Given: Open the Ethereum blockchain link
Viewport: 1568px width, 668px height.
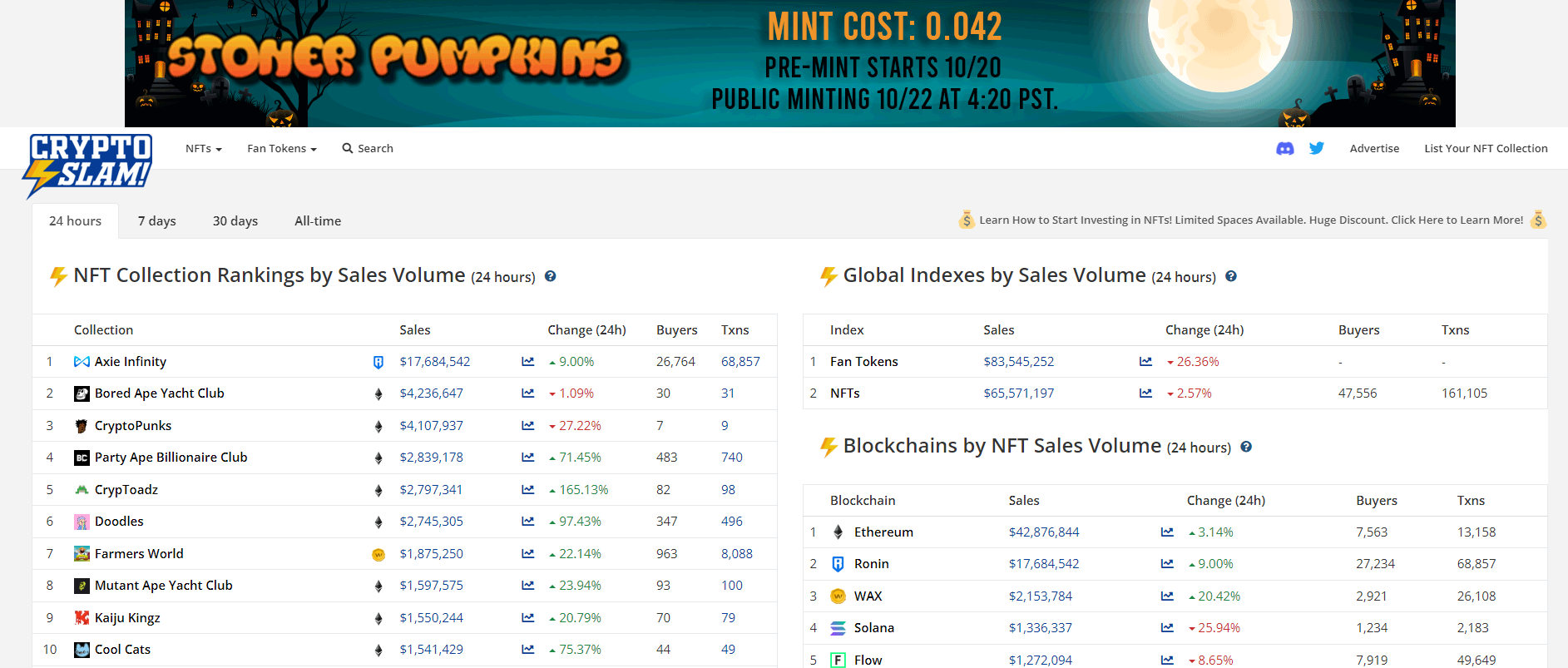Looking at the screenshot, I should [883, 532].
